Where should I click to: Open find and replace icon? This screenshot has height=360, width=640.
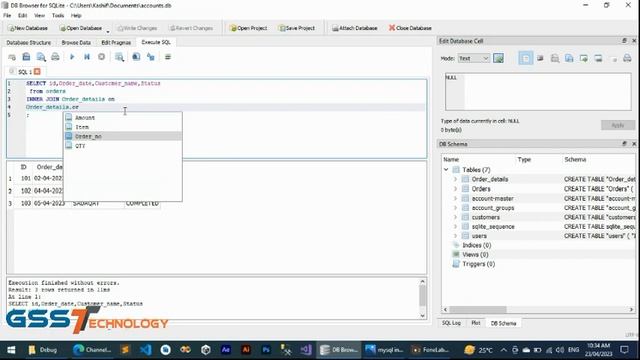pyautogui.click(x=151, y=57)
